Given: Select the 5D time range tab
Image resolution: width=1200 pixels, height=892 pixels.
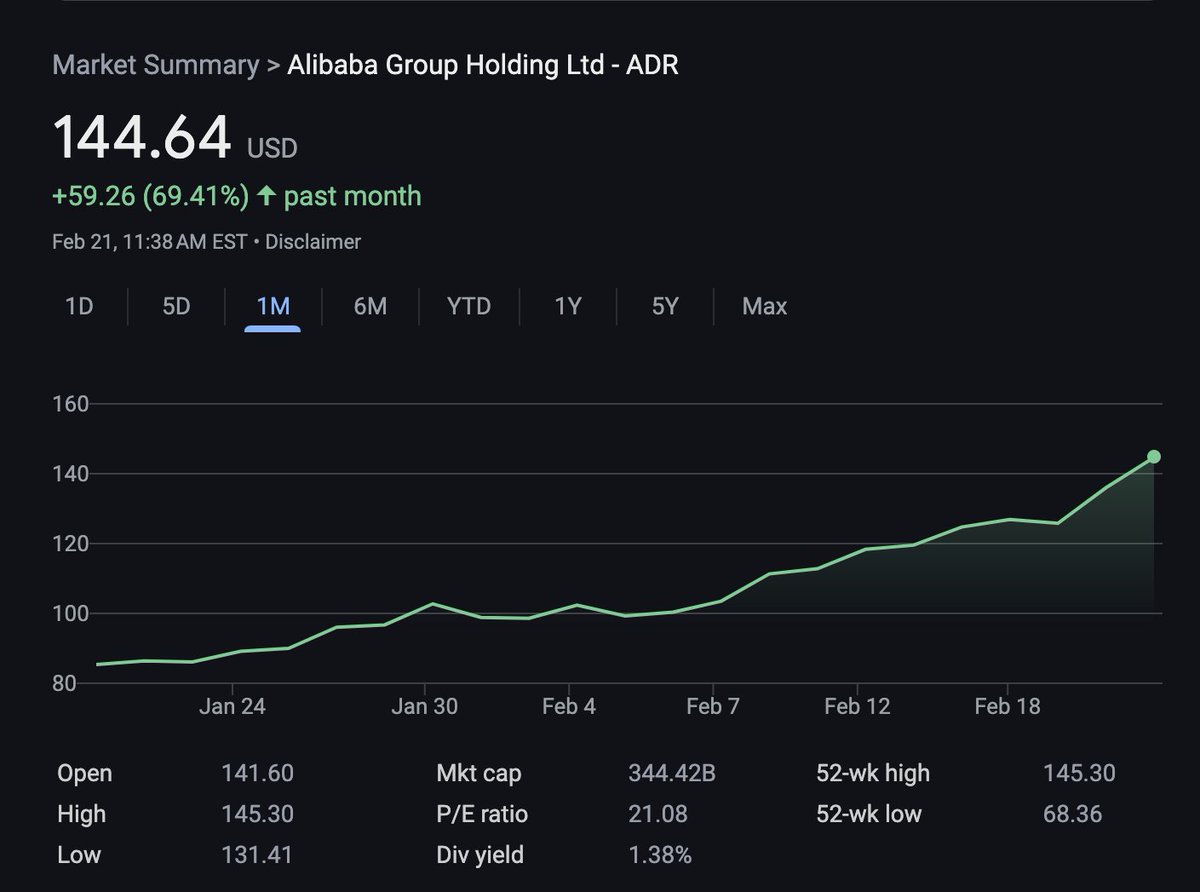Looking at the screenshot, I should 176,306.
